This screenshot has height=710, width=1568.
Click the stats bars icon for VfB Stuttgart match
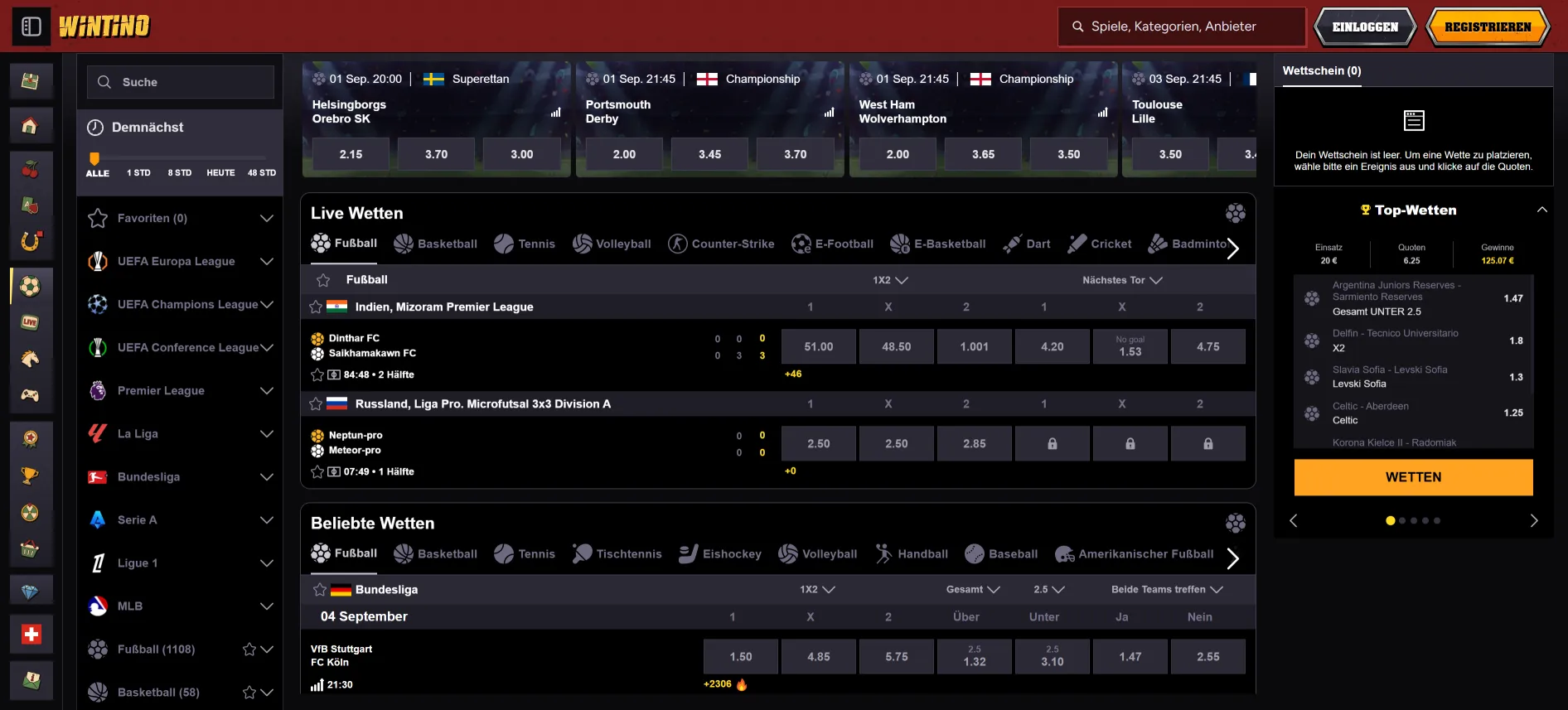coord(317,685)
